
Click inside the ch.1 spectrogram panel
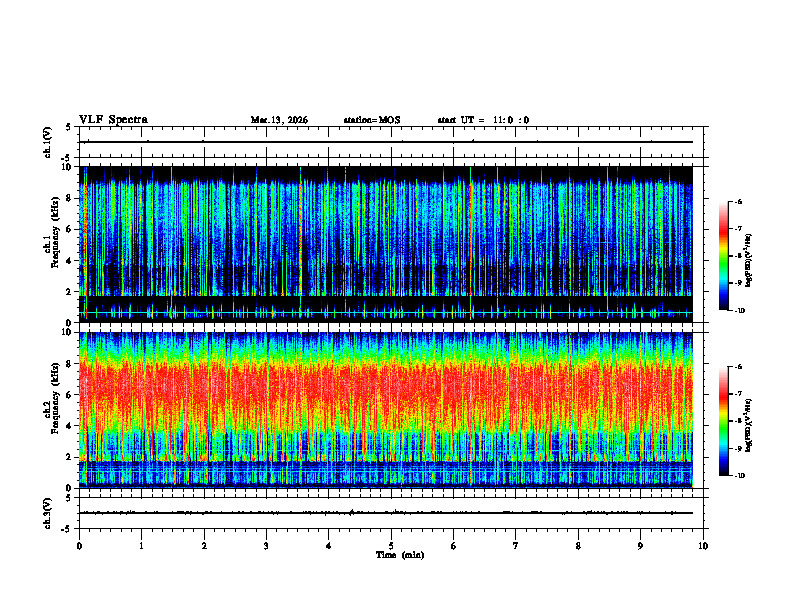(x=386, y=244)
